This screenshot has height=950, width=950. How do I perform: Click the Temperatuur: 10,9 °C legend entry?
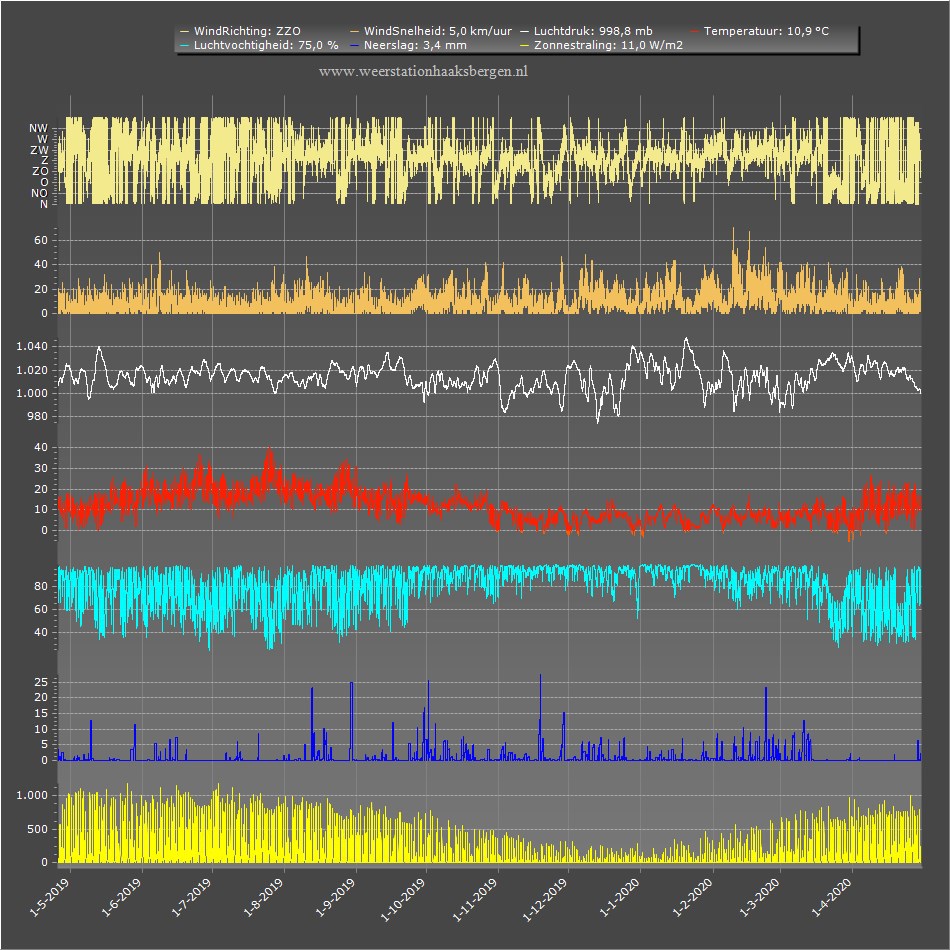759,31
